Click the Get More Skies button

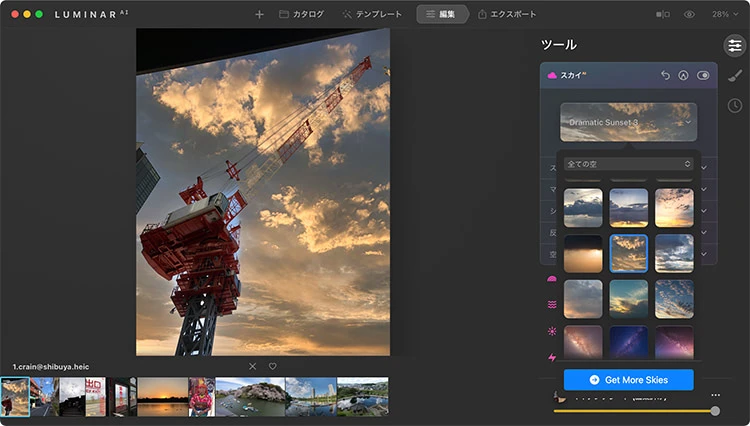pos(628,380)
